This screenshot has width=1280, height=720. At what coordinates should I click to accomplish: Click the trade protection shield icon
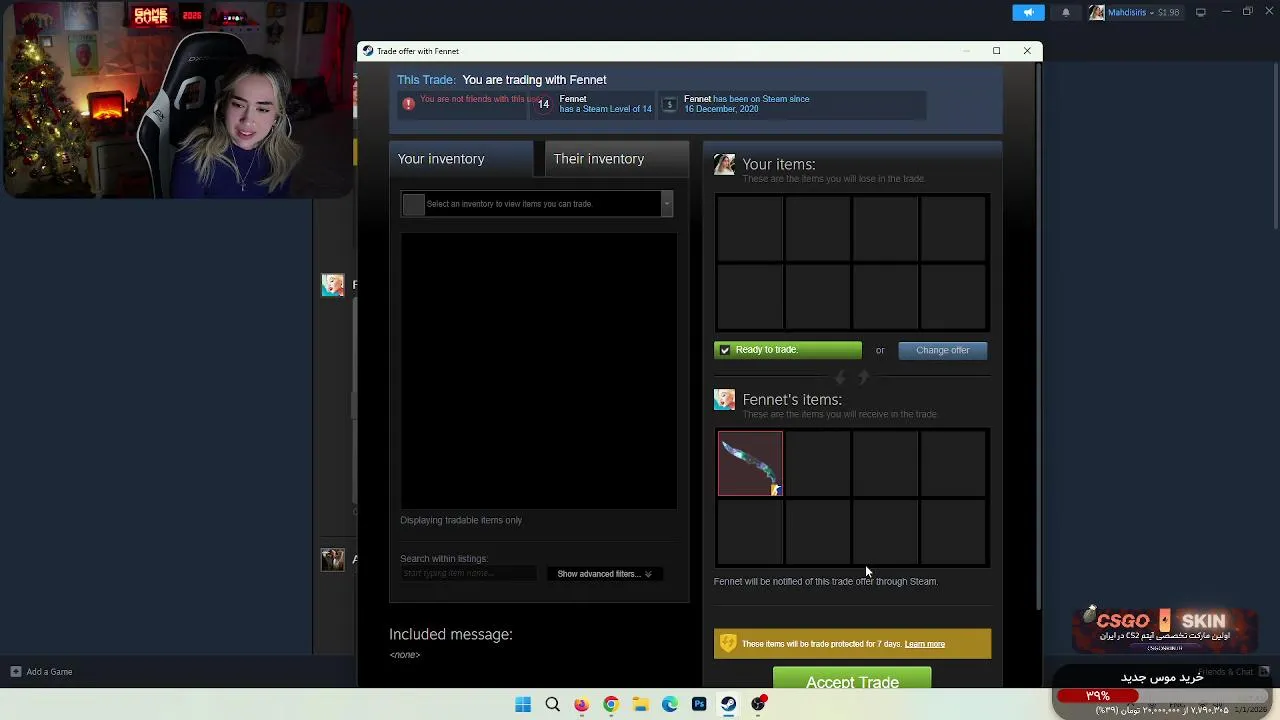tap(728, 644)
